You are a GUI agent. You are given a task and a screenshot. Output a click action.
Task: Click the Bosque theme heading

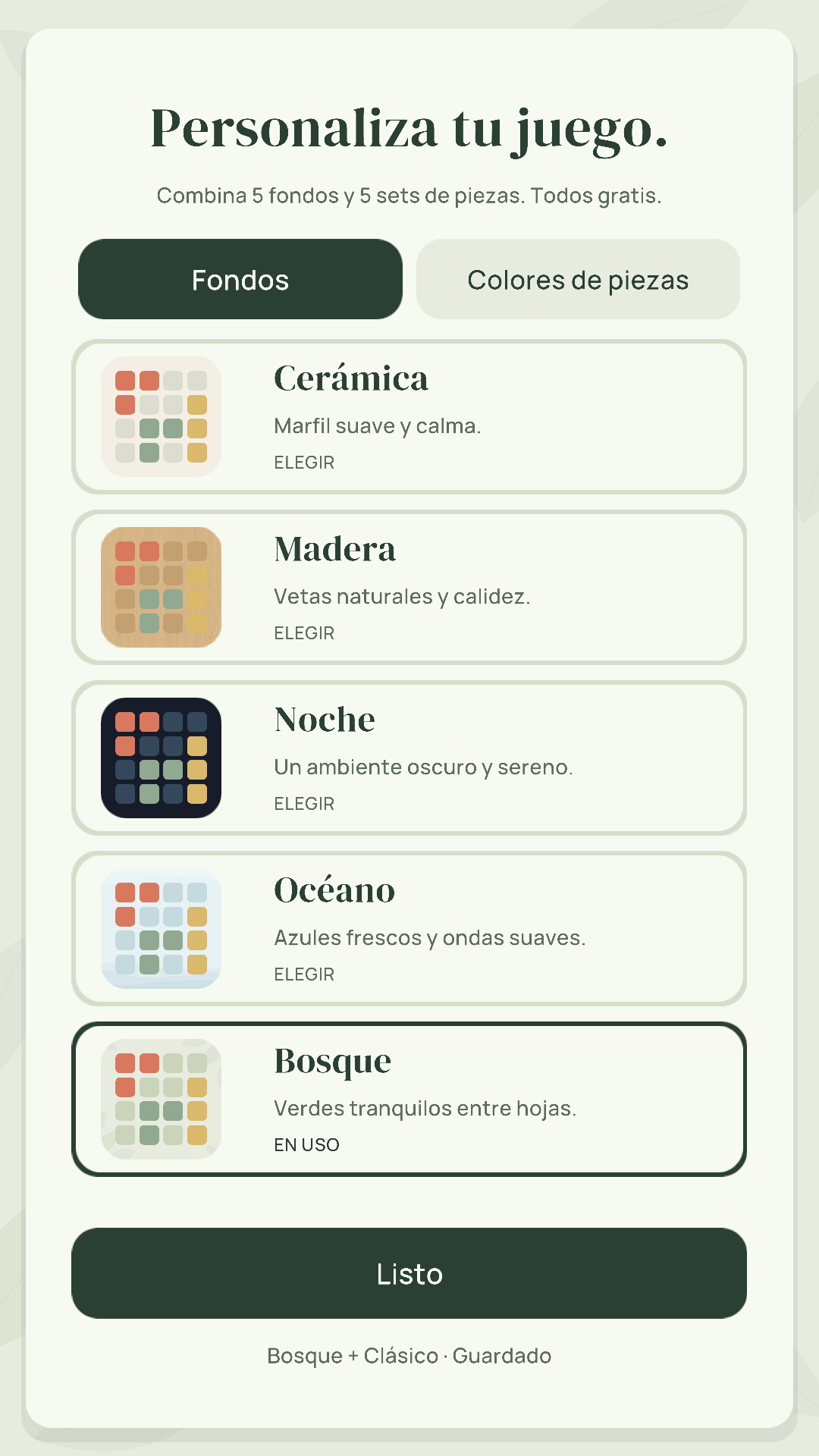point(333,1062)
